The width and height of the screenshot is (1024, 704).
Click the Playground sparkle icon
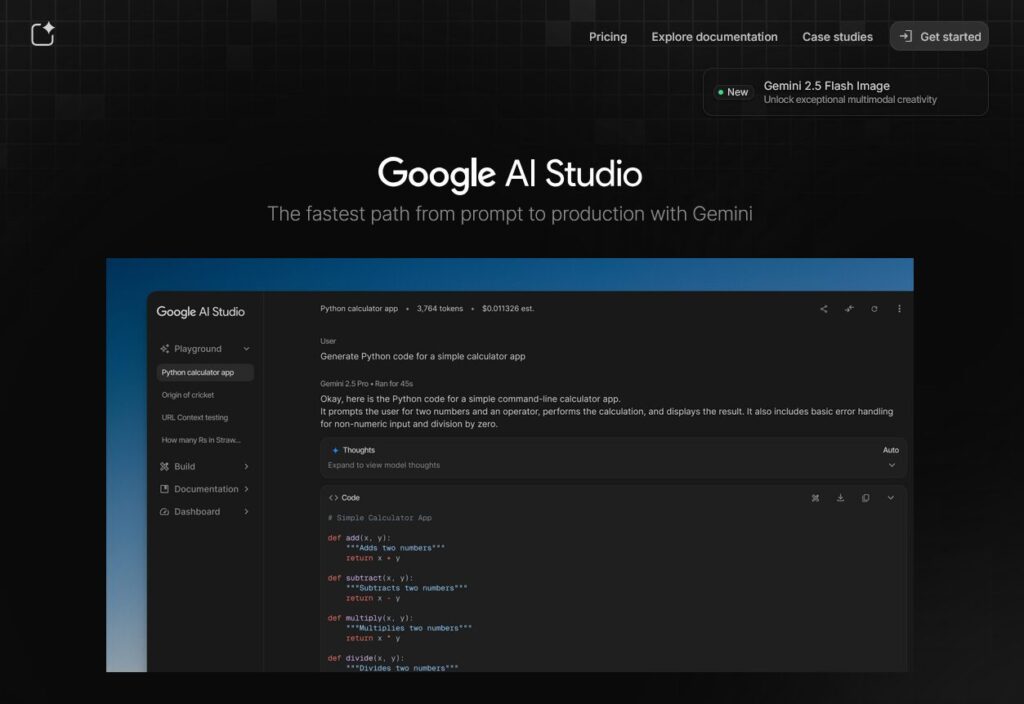pos(165,349)
